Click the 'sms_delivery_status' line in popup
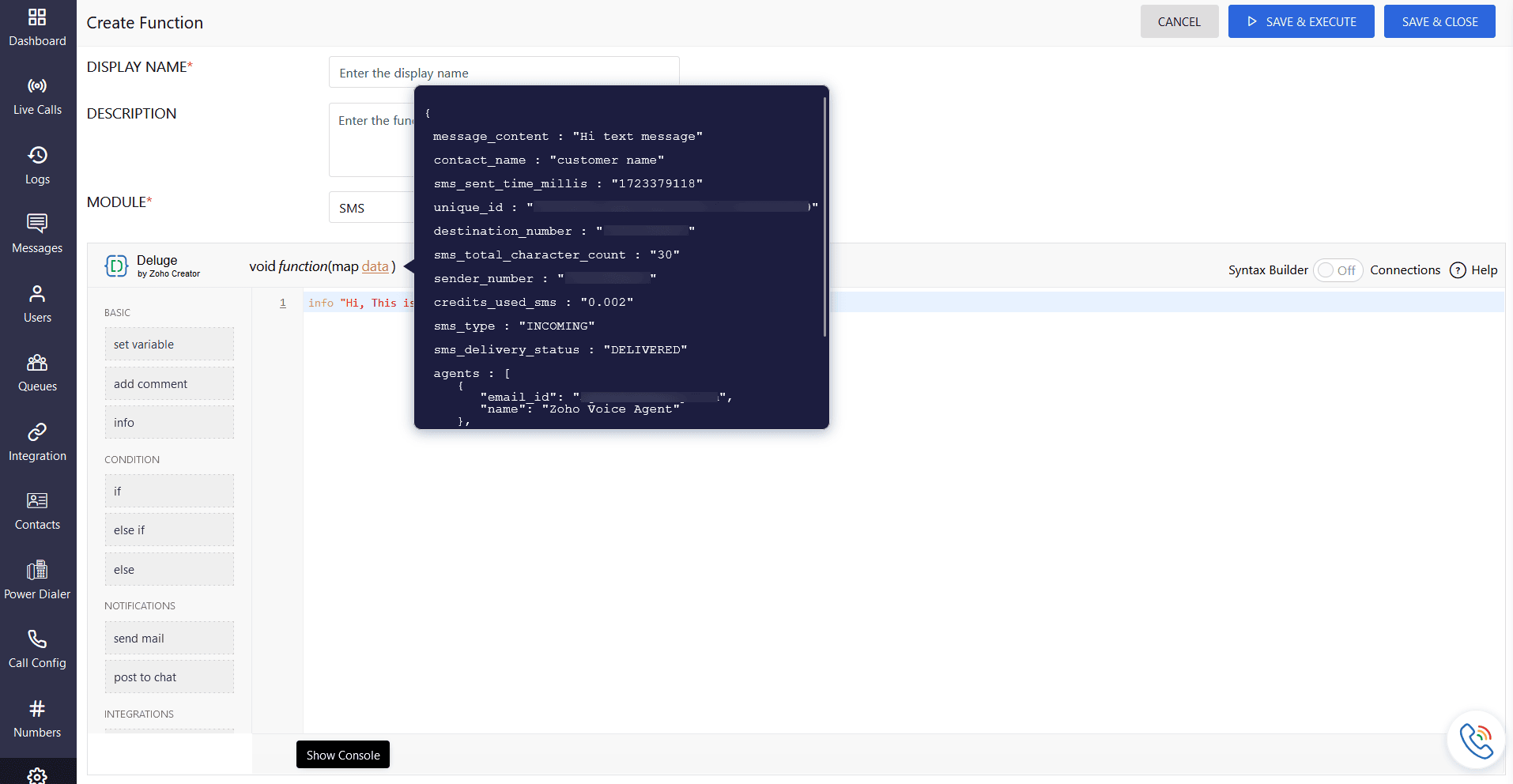Image resolution: width=1513 pixels, height=784 pixels. pos(560,350)
